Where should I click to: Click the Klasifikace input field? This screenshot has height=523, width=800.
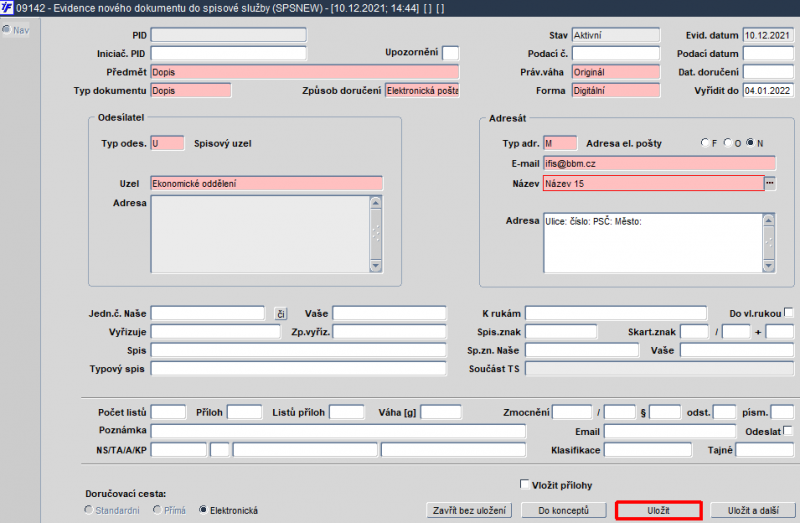647,450
